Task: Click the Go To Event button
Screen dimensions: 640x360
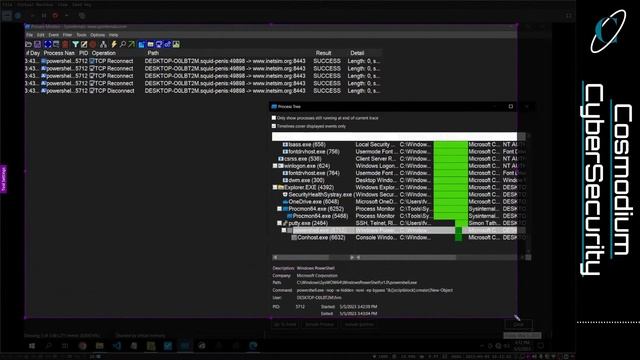Action: tap(285, 324)
